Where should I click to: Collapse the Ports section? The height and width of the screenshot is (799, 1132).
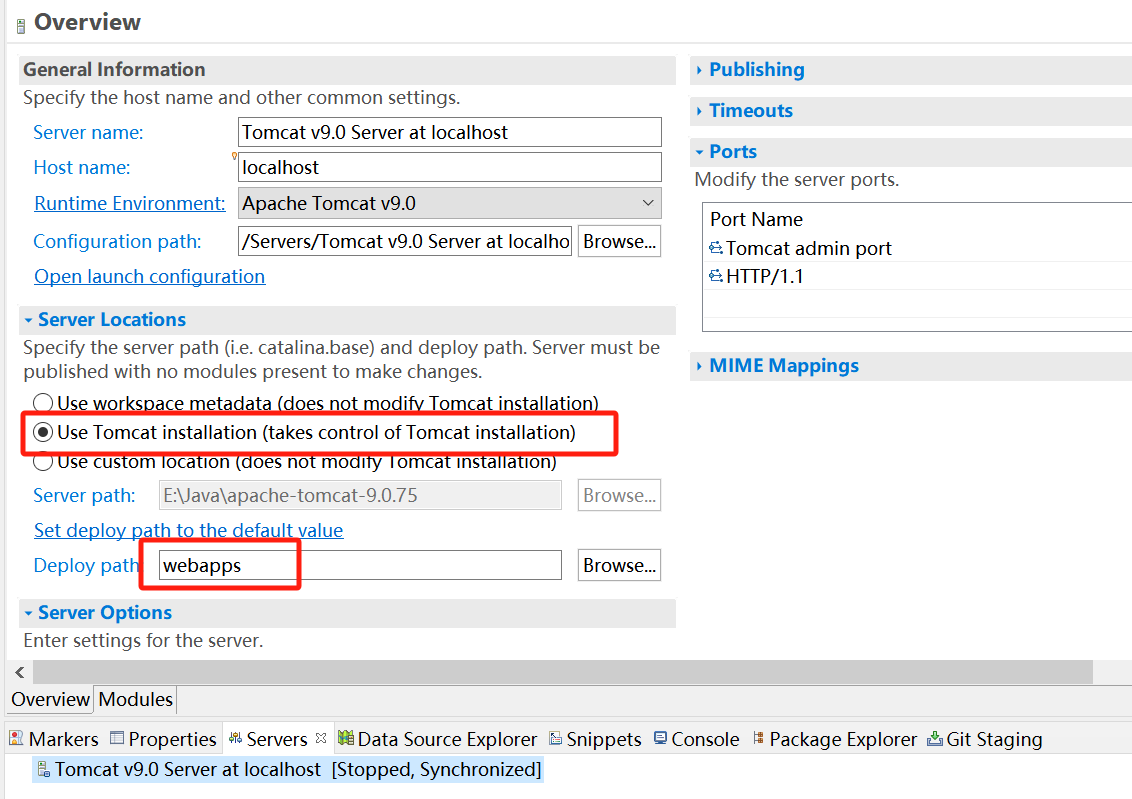click(699, 152)
